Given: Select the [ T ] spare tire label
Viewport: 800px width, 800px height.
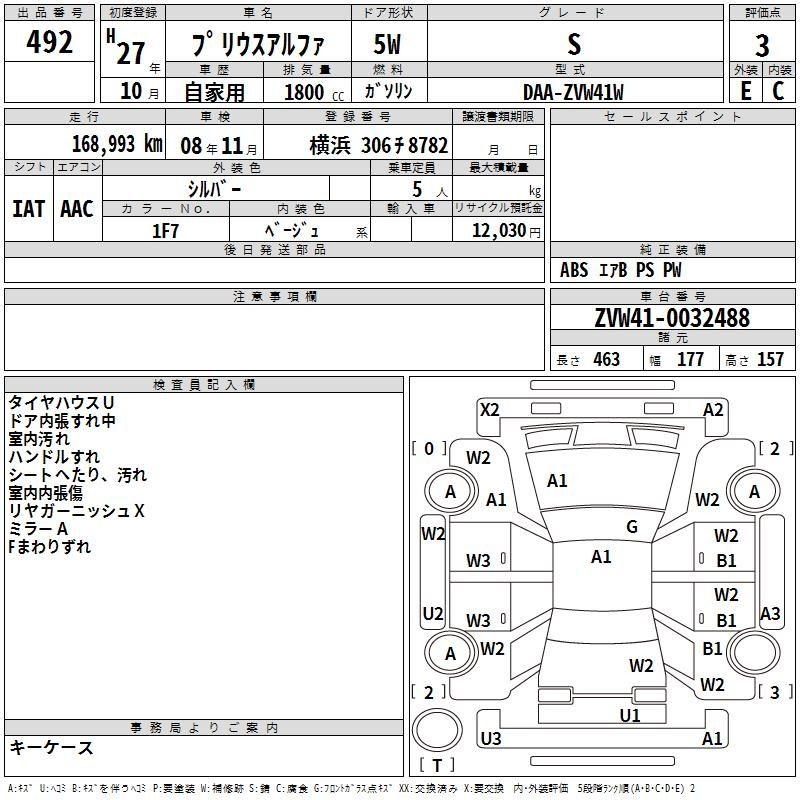Looking at the screenshot, I should 437,765.
